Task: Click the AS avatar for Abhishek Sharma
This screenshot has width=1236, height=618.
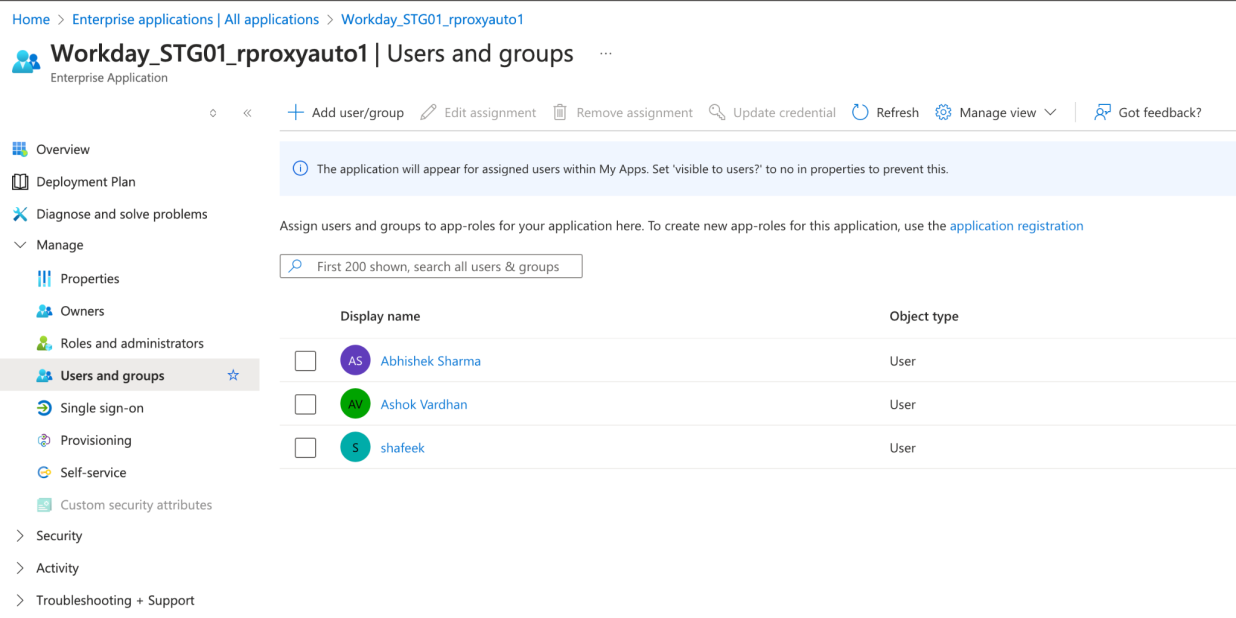Action: [355, 361]
